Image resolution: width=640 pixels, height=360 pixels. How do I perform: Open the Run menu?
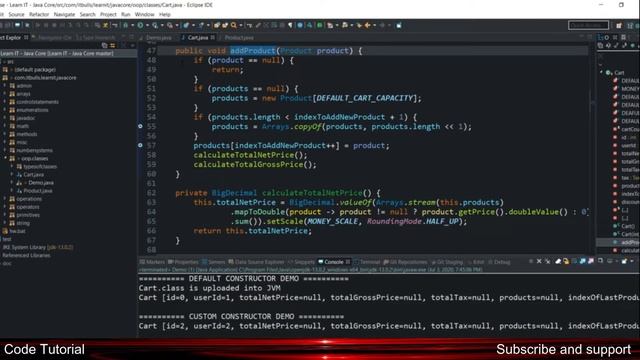(x=126, y=14)
